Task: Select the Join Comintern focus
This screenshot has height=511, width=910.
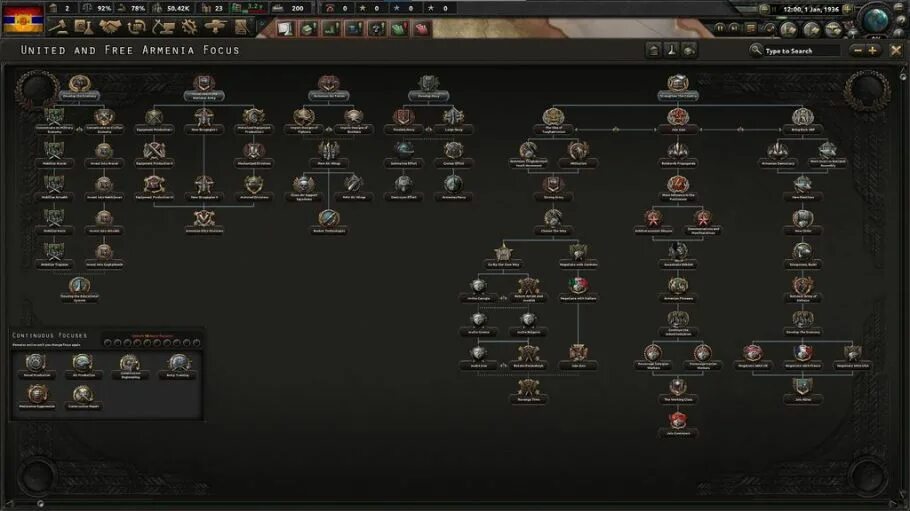Action: point(677,423)
